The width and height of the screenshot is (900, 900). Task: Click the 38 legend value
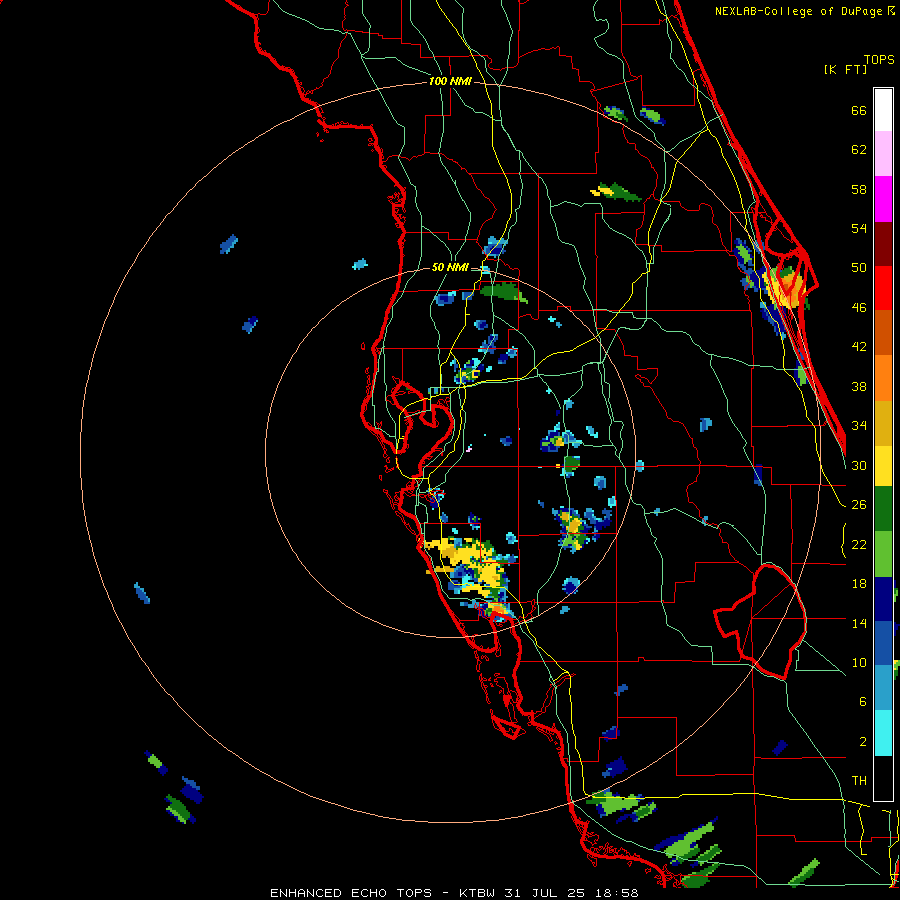pyautogui.click(x=859, y=386)
